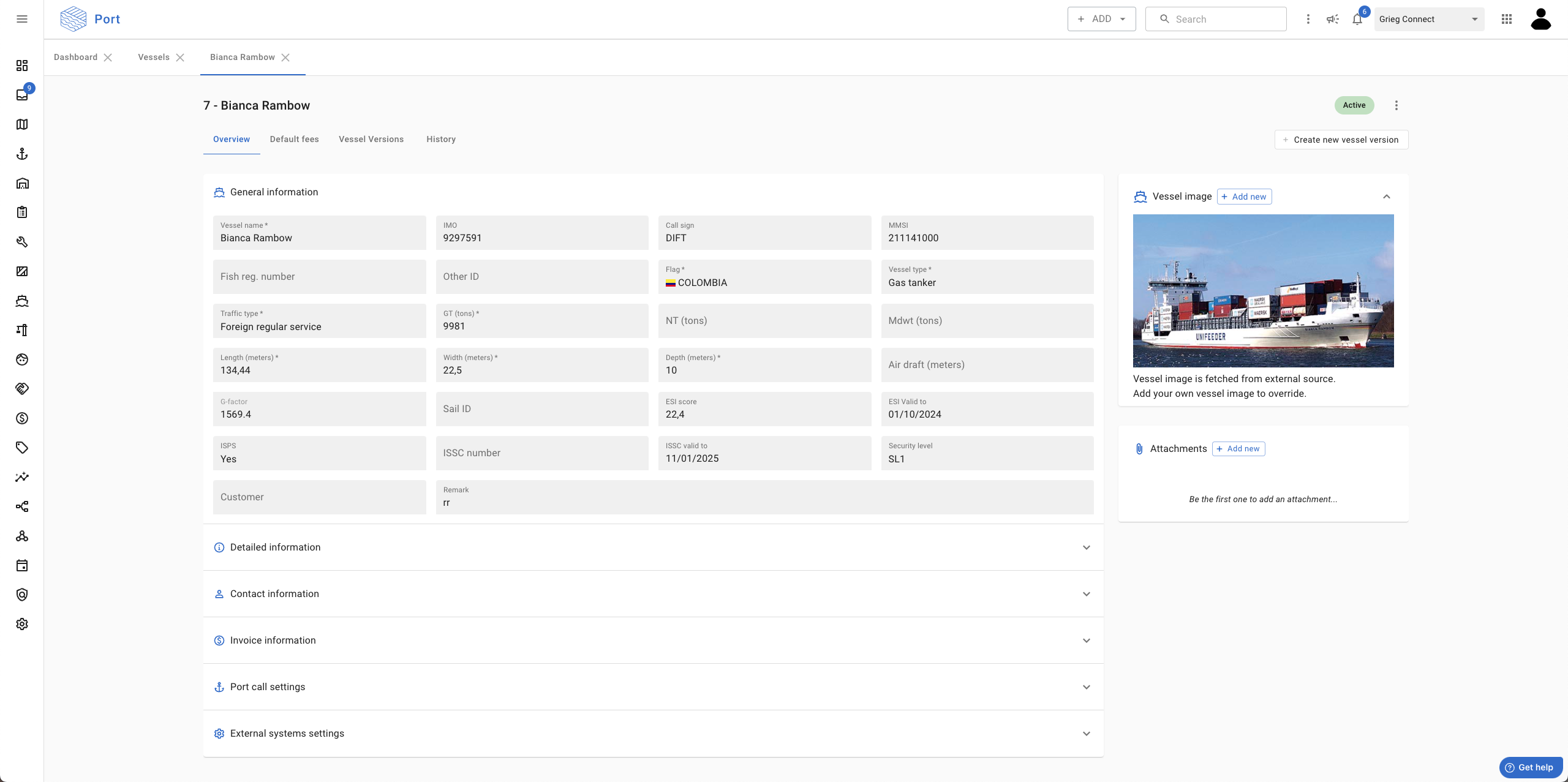Image resolution: width=1568 pixels, height=782 pixels.
Task: Click the anchor icon in left sidebar
Action: click(22, 154)
